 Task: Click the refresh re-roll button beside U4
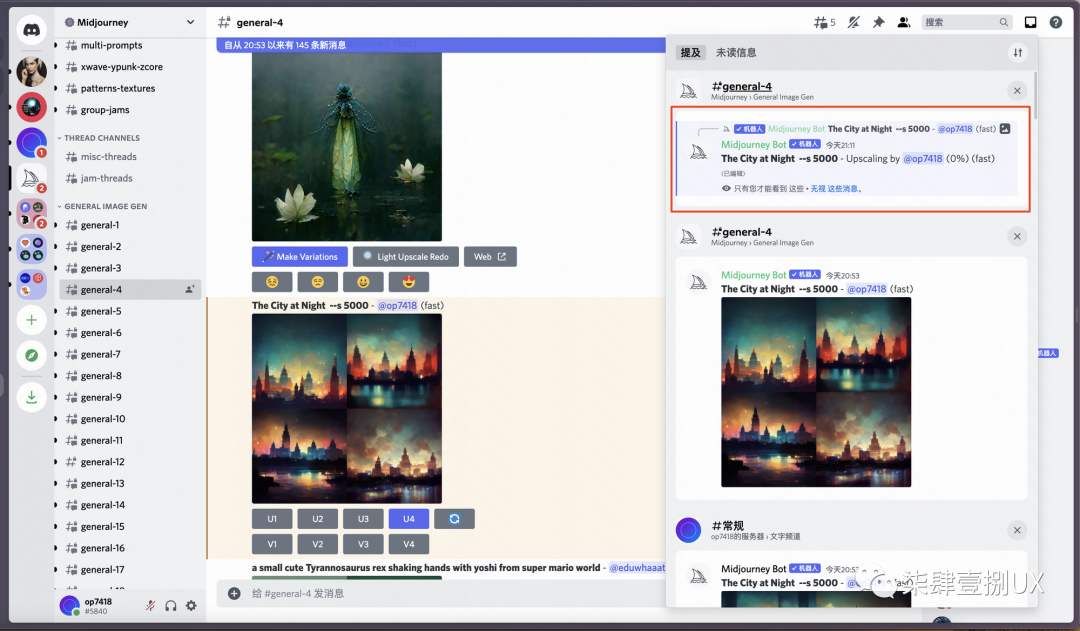455,519
